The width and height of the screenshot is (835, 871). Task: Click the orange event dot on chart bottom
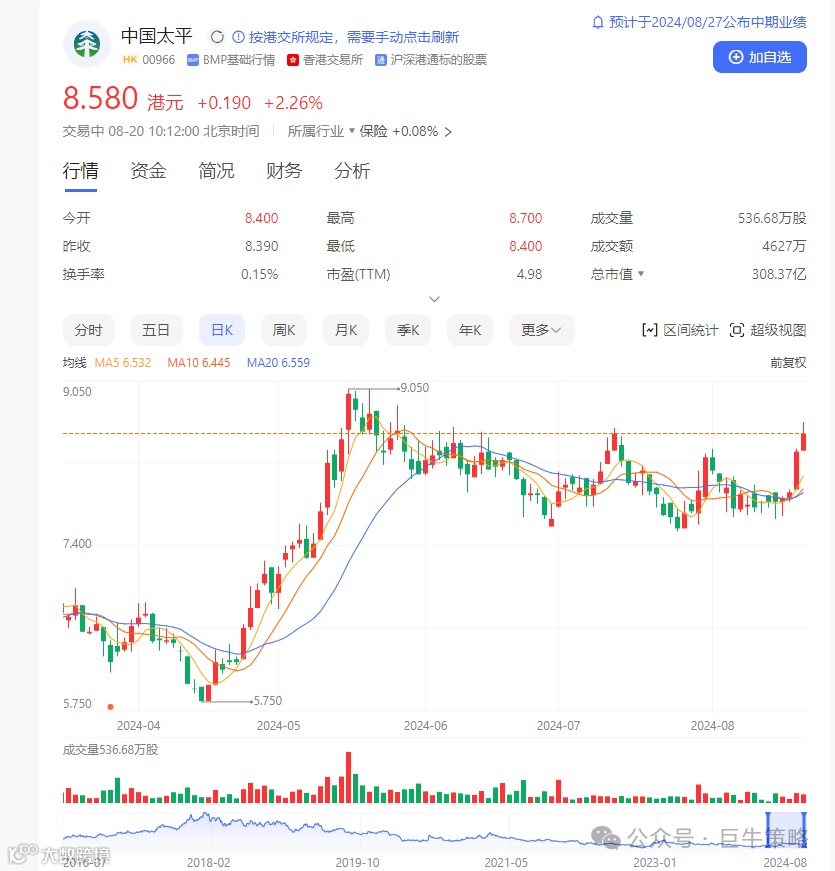click(x=111, y=707)
